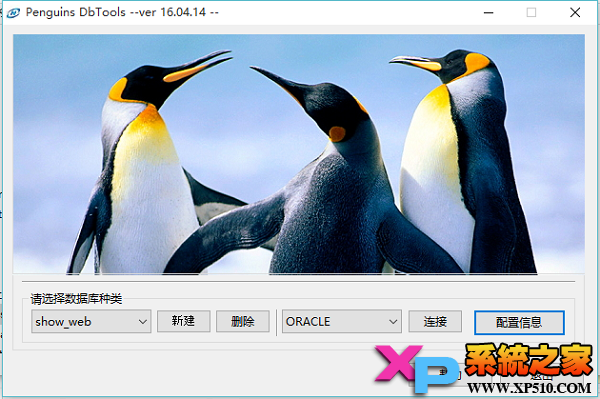
Task: Click the ORACLE combo box text
Action: pyautogui.click(x=308, y=322)
